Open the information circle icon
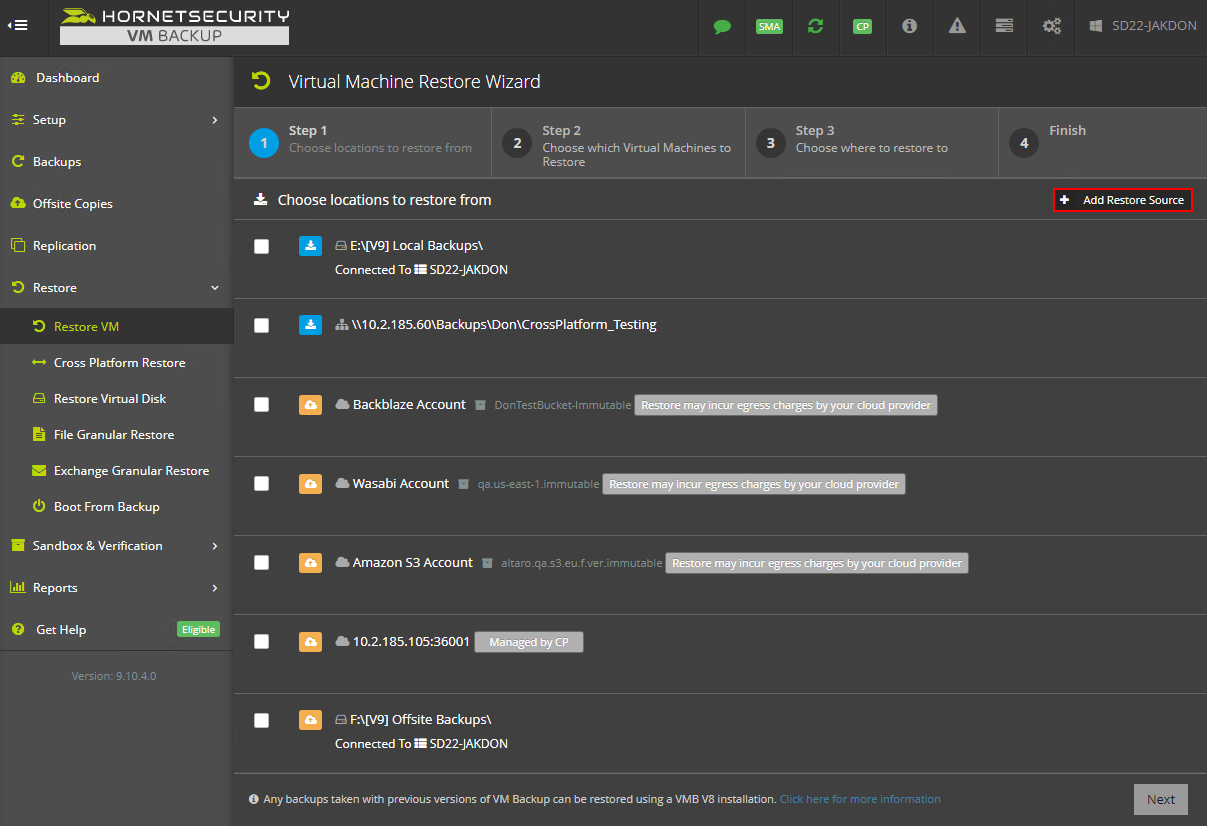Screen dimensions: 1207x826 pos(909,27)
